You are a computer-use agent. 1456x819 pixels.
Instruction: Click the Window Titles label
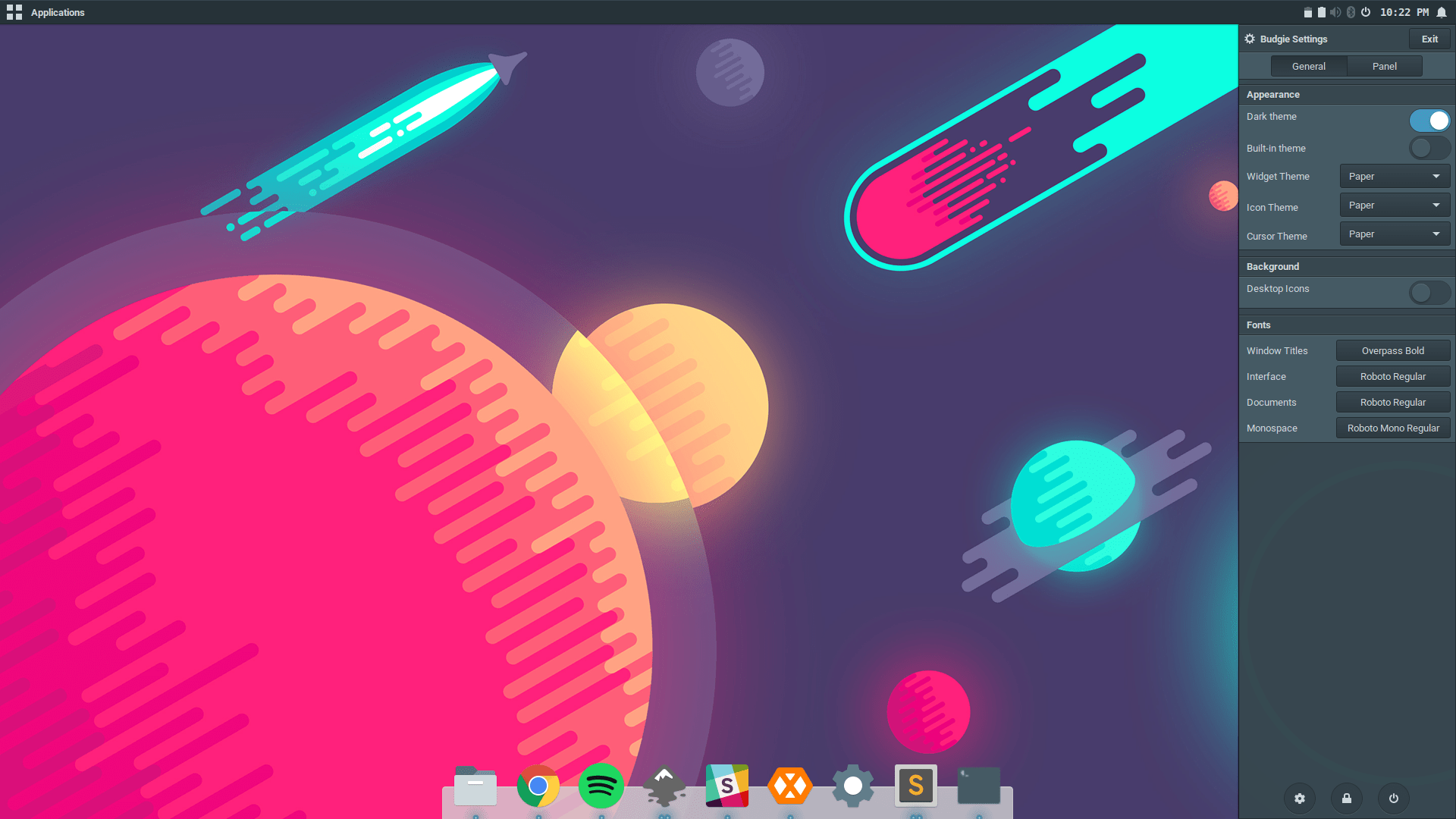coord(1277,350)
